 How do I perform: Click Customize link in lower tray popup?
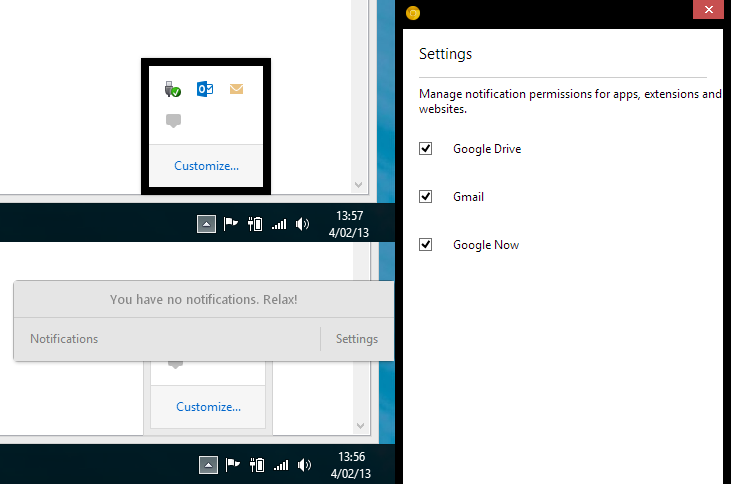[x=208, y=407]
